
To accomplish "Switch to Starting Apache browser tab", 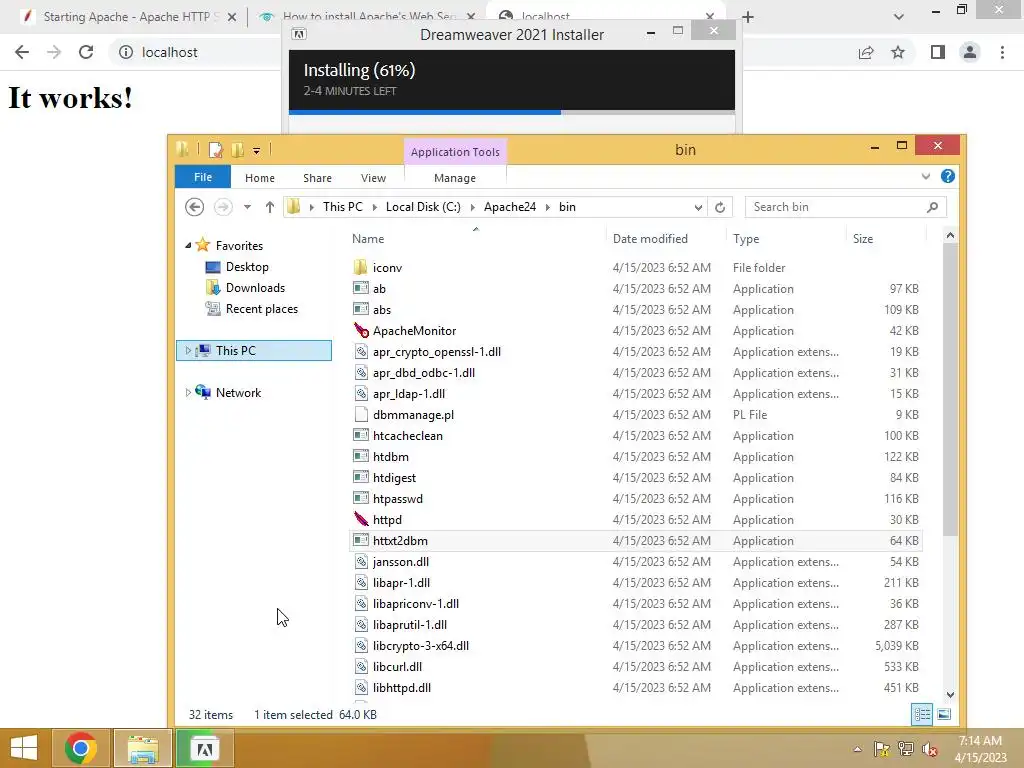I will 127,17.
